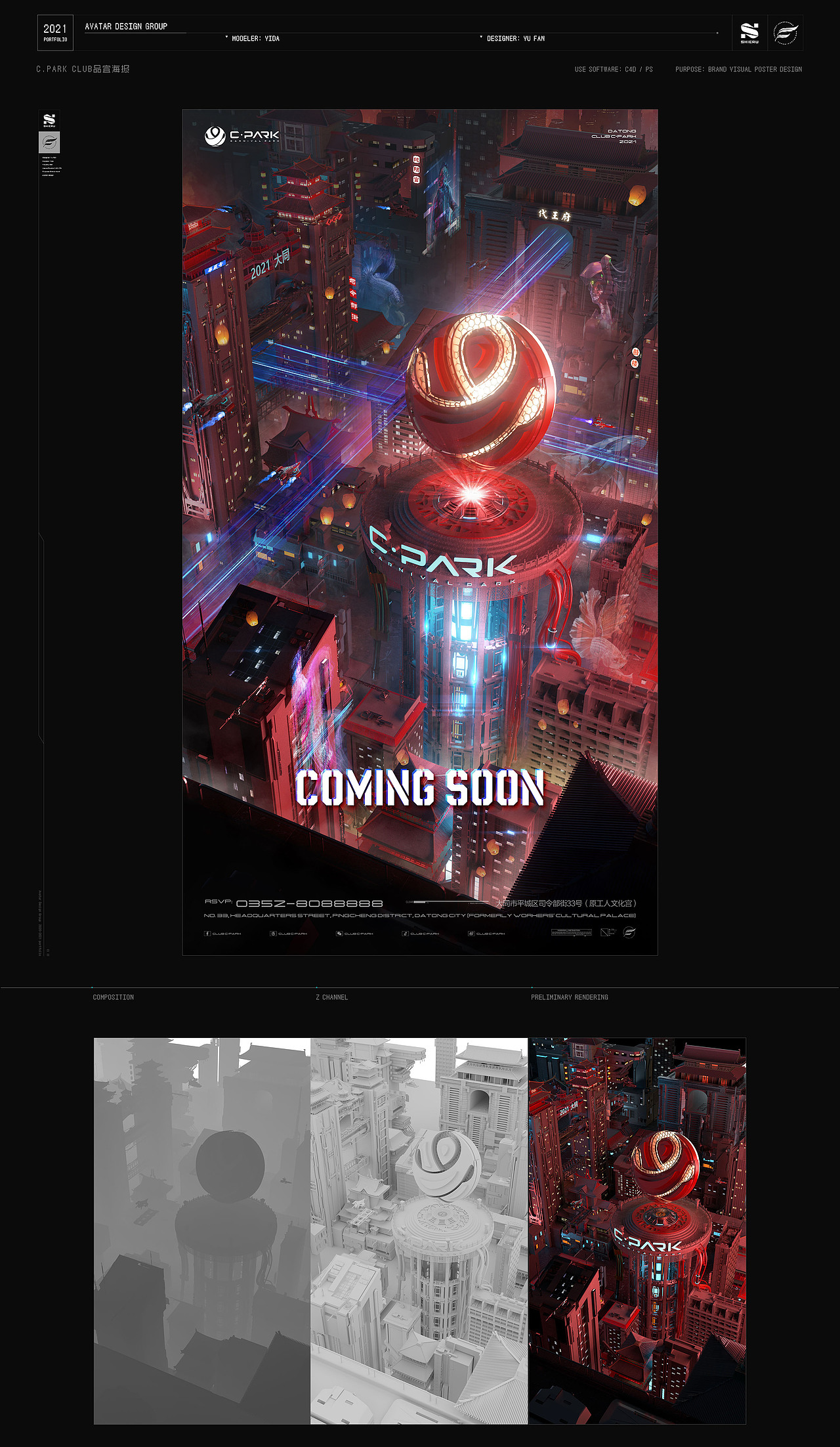Screen dimensions: 840x1447
Task: Click the SHIERU logo in left sidebar
Action: pyautogui.click(x=49, y=120)
